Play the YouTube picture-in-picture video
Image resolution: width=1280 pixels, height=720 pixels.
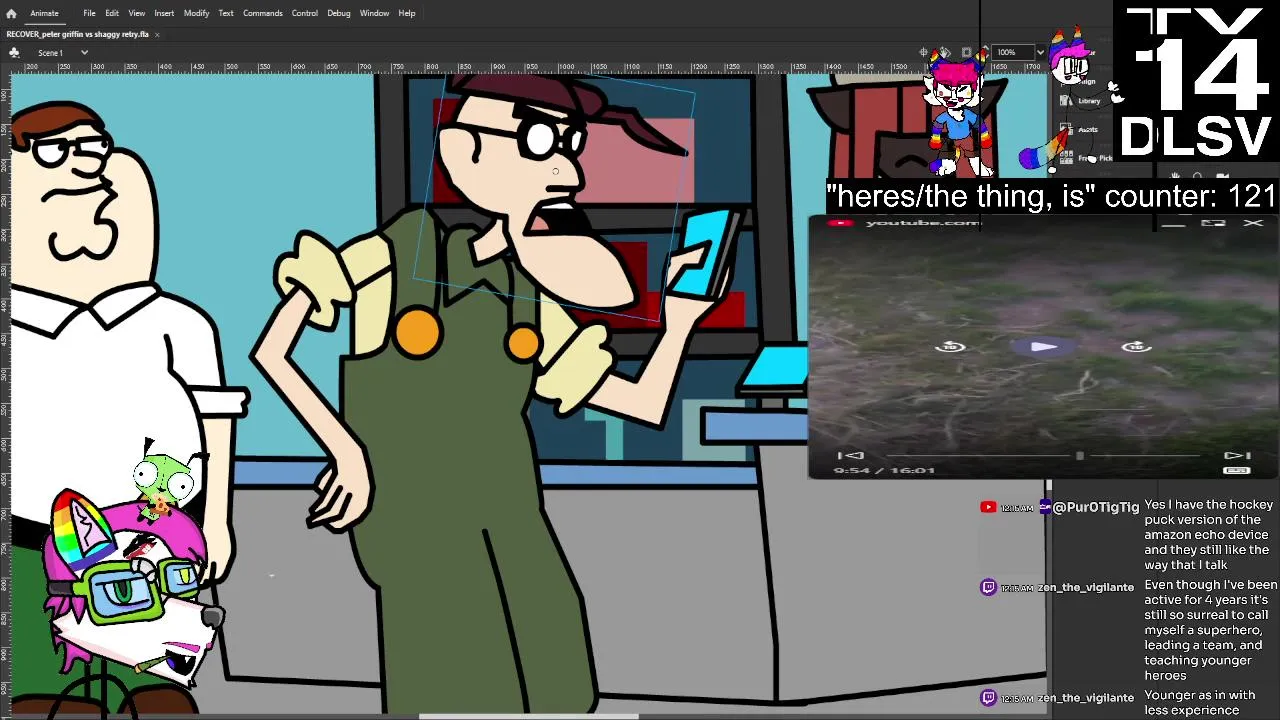tap(1042, 347)
